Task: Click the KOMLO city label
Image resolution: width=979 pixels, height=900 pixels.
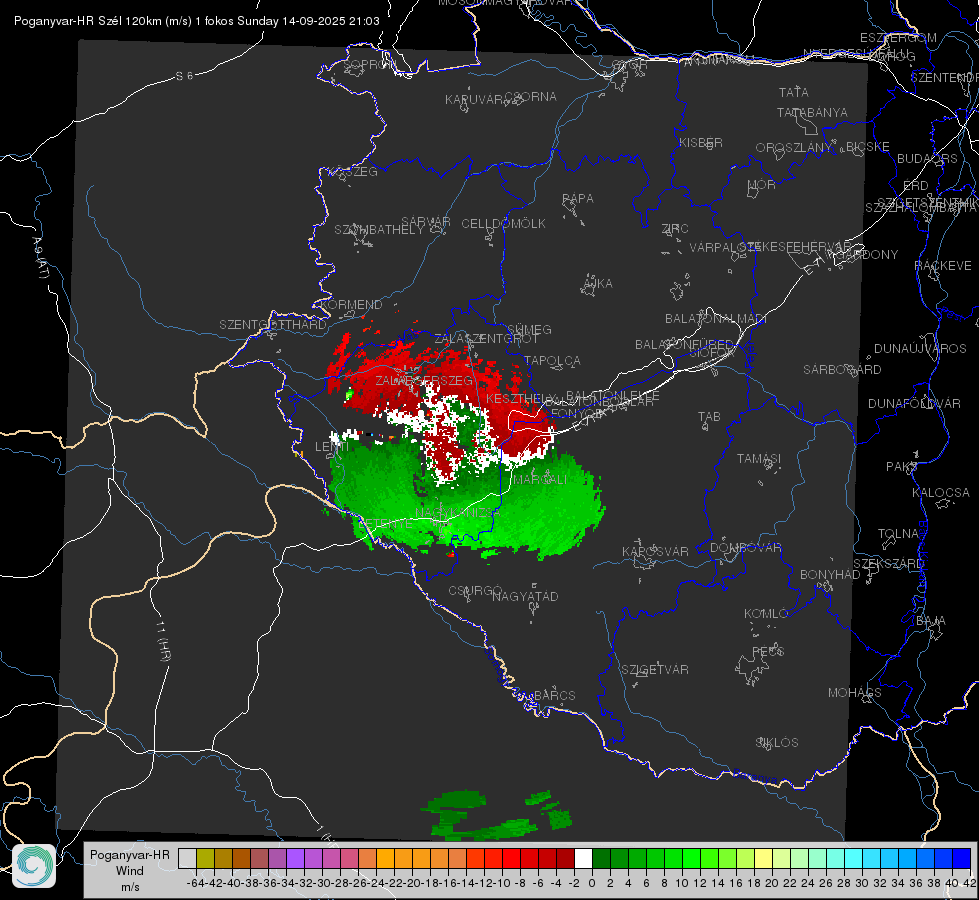Action: click(766, 613)
